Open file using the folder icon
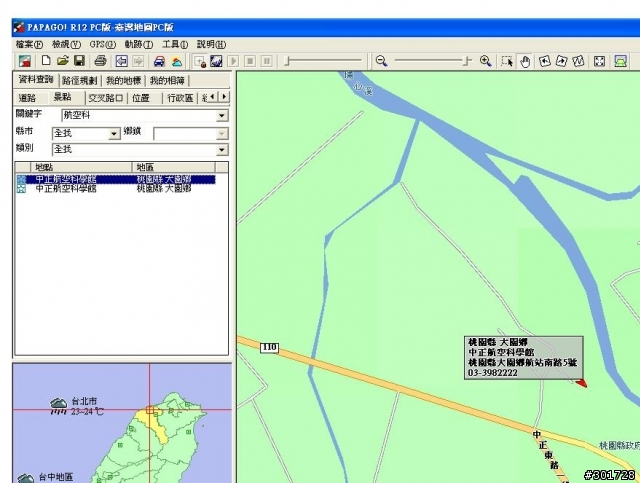This screenshot has width=640, height=483. coord(62,61)
